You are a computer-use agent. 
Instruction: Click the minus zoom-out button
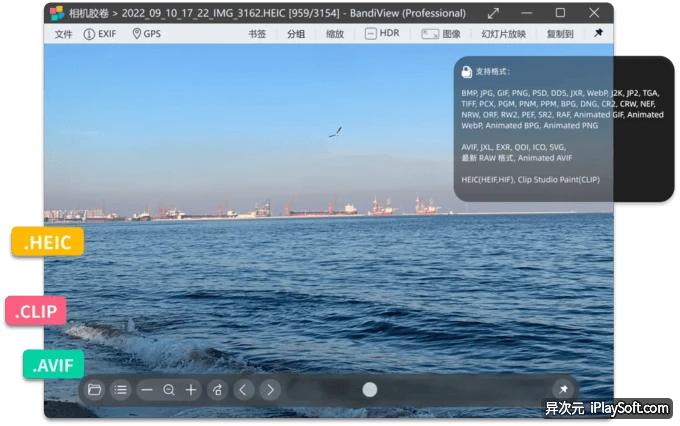click(x=147, y=390)
